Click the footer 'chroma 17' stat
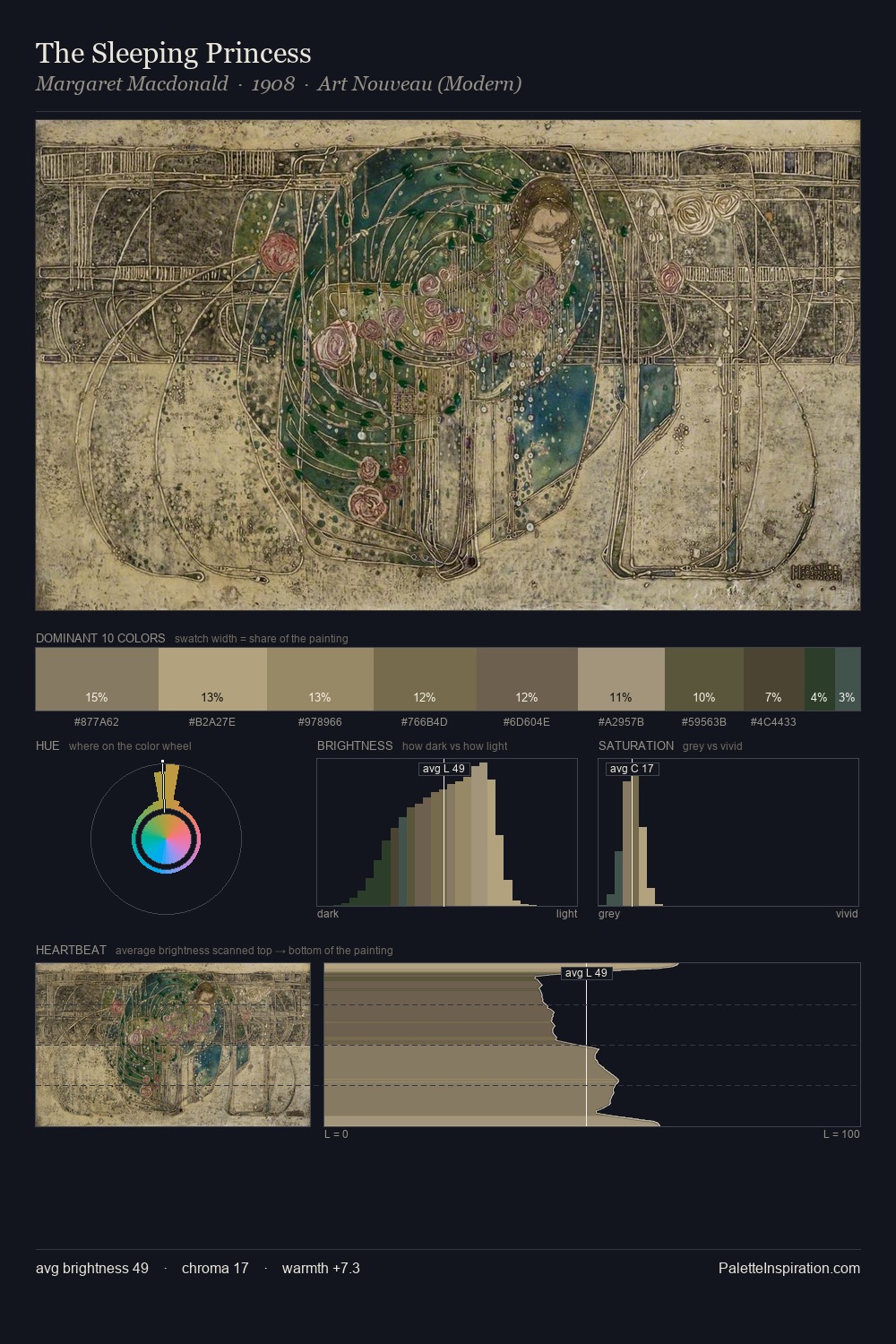Image resolution: width=896 pixels, height=1344 pixels. click(x=215, y=1268)
